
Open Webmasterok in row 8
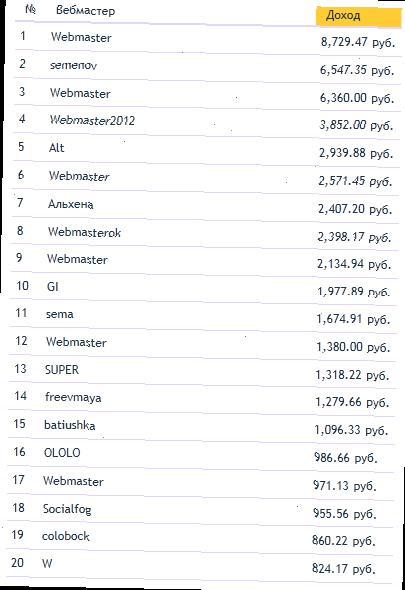84,232
